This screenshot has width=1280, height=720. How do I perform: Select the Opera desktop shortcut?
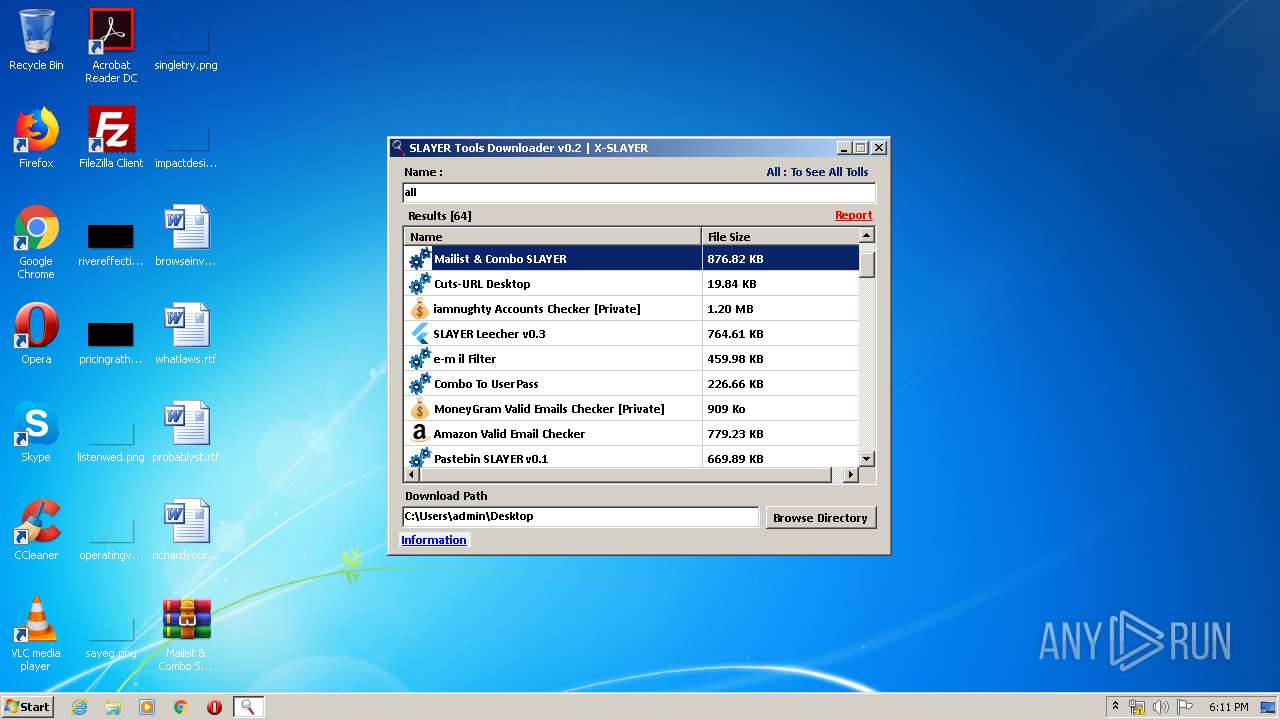[36, 334]
